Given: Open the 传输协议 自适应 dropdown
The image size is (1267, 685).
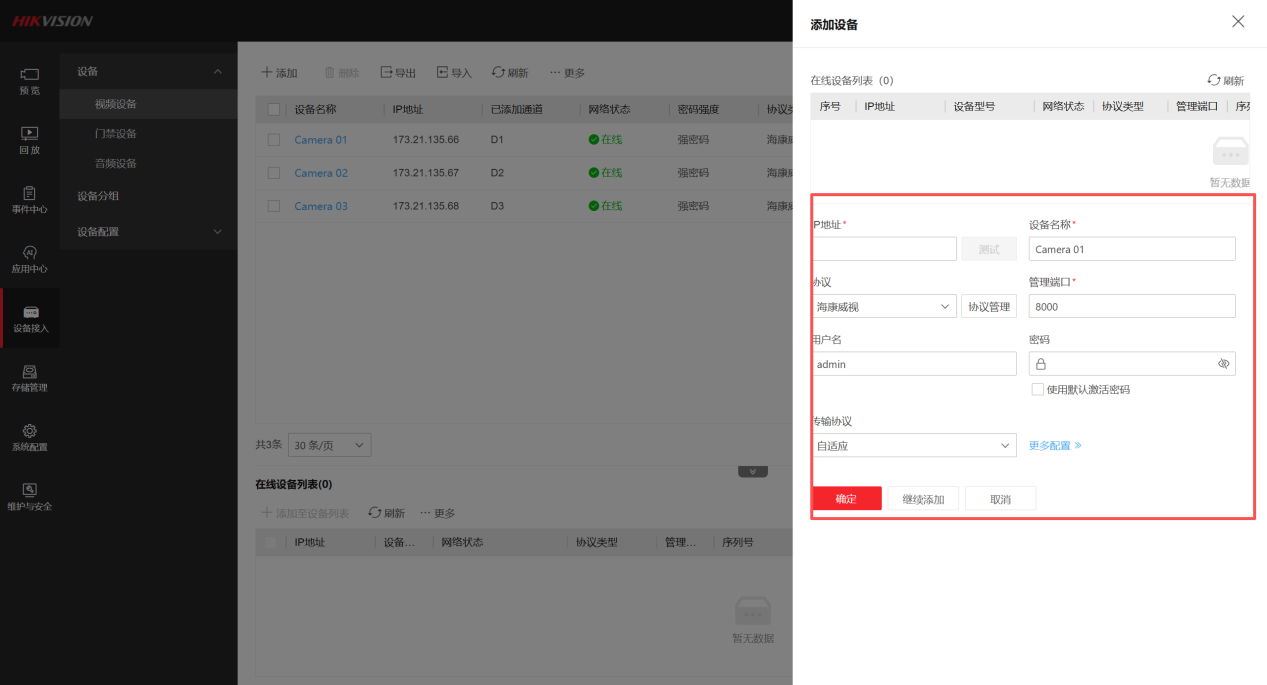Looking at the screenshot, I should 914,445.
